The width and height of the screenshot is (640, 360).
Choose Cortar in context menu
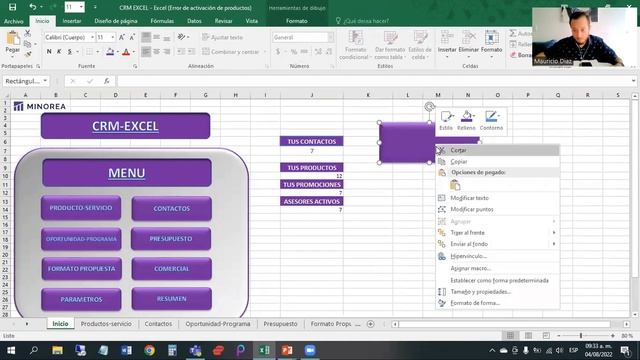tap(498, 150)
